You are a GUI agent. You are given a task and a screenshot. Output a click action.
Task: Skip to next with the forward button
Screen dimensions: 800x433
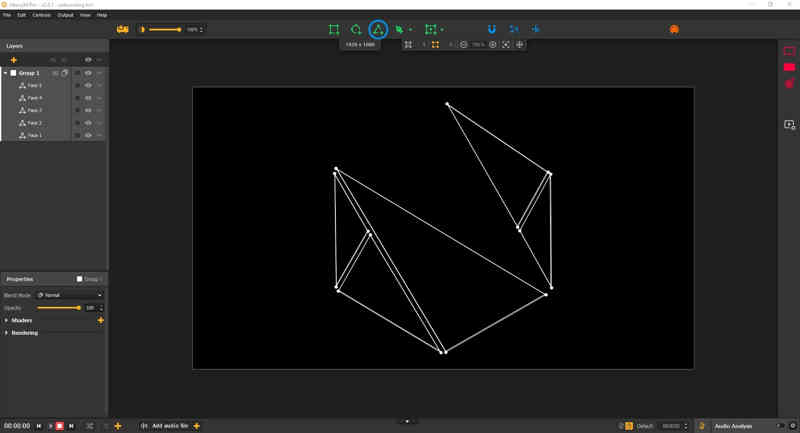tap(71, 426)
